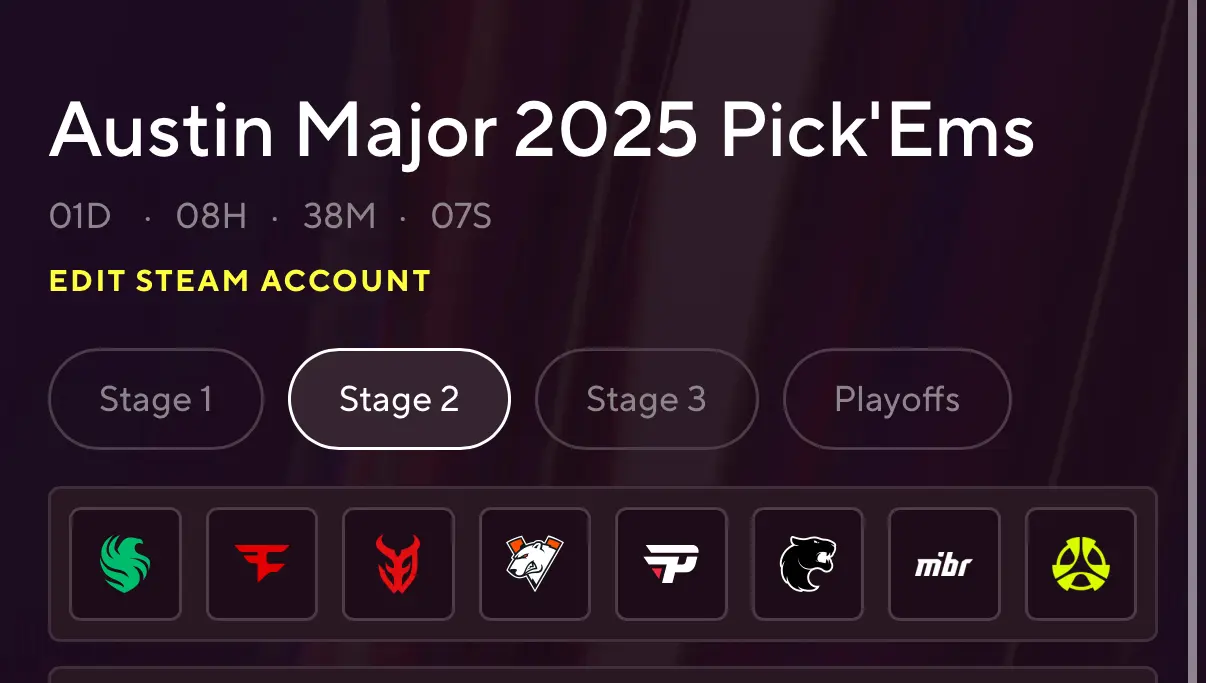Select the green Team Falcons logo
The image size is (1206, 683).
[125, 564]
